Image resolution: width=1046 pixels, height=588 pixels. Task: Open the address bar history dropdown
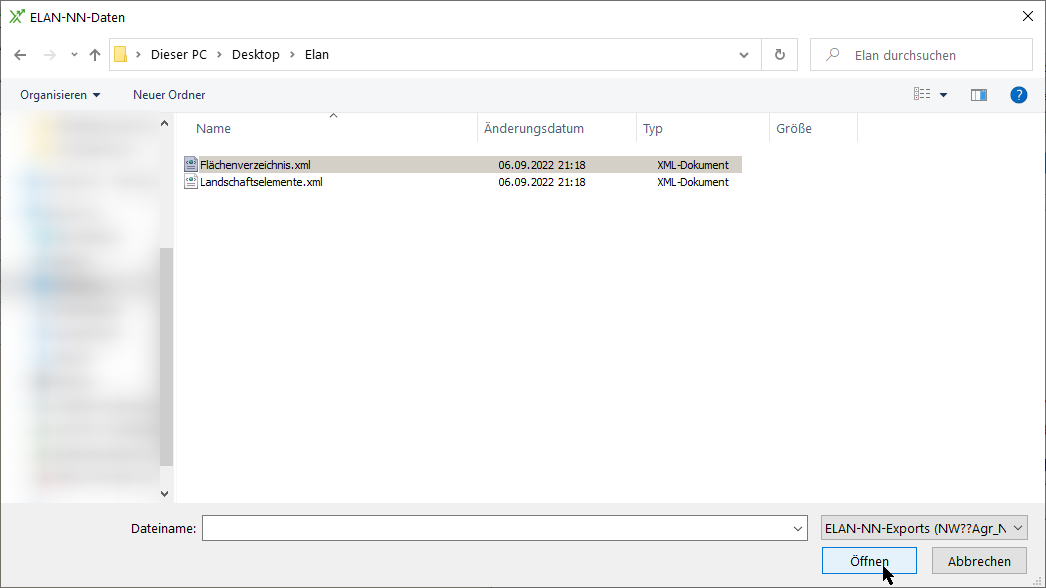[x=743, y=55]
